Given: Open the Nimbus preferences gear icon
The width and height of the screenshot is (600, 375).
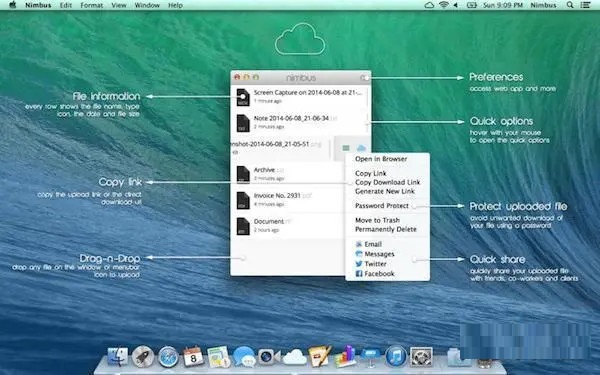Looking at the screenshot, I should [x=364, y=78].
